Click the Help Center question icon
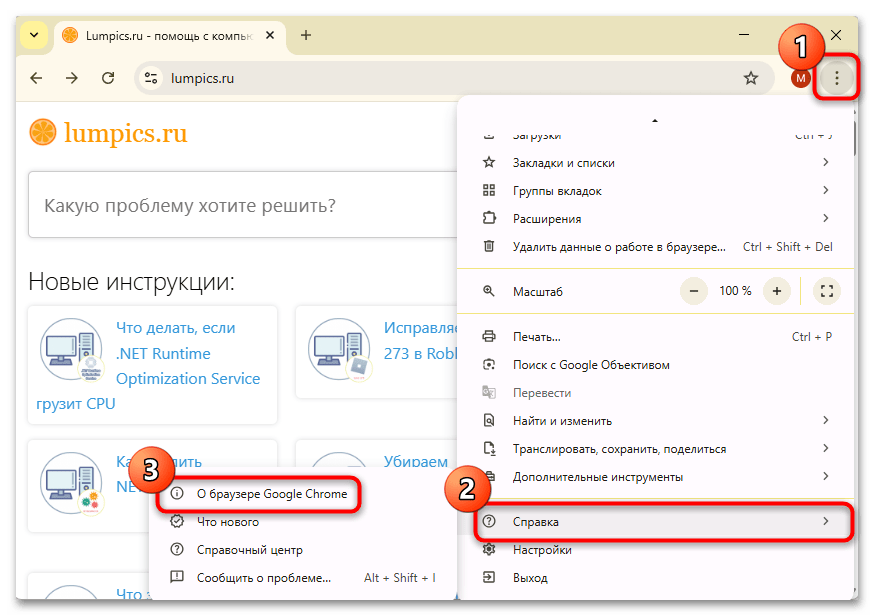Image resolution: width=874 pixels, height=616 pixels. coord(177,549)
